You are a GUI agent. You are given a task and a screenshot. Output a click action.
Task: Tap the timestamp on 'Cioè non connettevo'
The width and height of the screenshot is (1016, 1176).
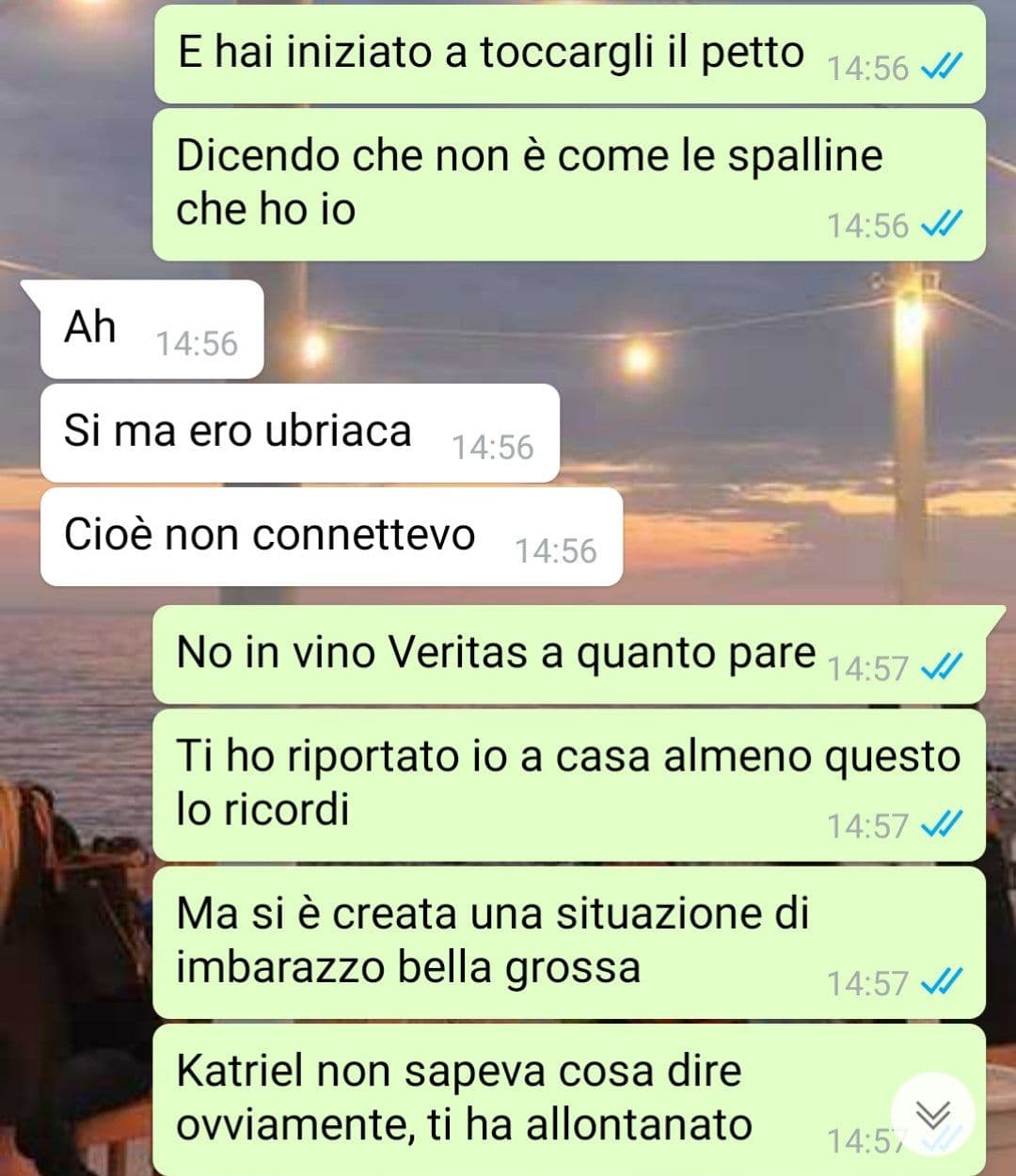tap(555, 550)
